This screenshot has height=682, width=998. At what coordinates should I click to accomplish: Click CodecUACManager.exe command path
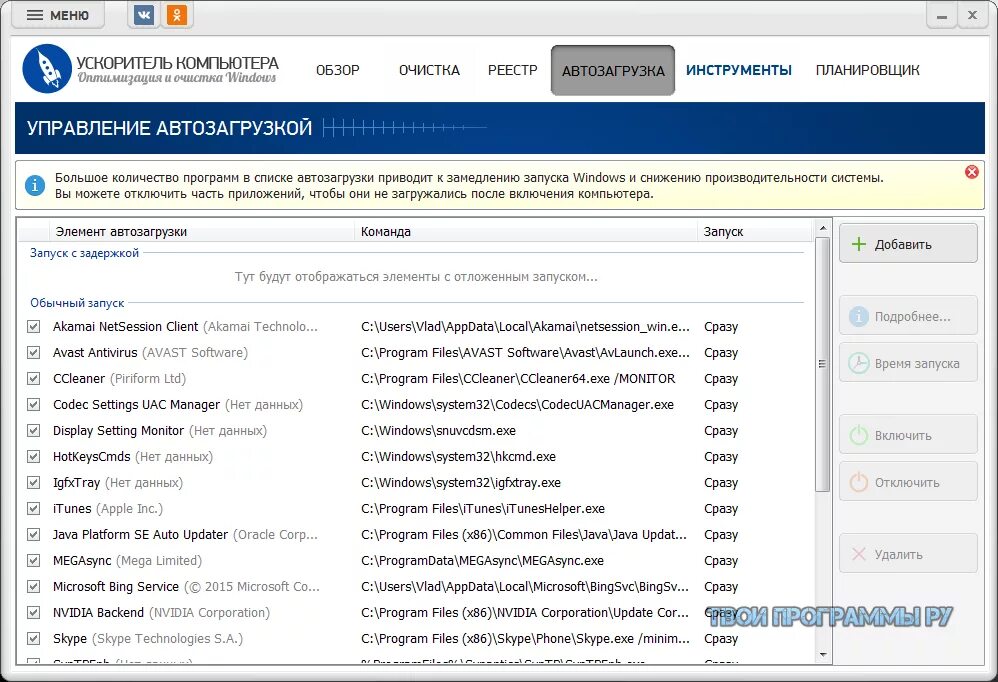tap(517, 405)
